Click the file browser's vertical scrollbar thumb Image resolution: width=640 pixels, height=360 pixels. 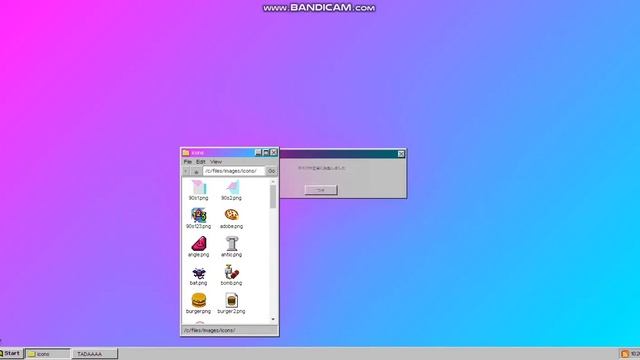click(x=273, y=196)
